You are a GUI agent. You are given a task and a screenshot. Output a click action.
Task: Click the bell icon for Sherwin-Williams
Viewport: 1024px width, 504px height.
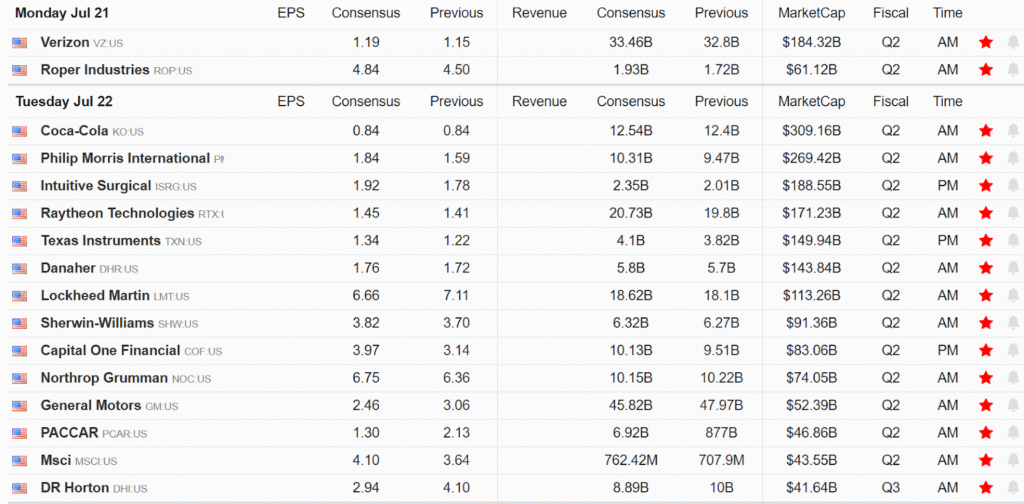click(1013, 323)
